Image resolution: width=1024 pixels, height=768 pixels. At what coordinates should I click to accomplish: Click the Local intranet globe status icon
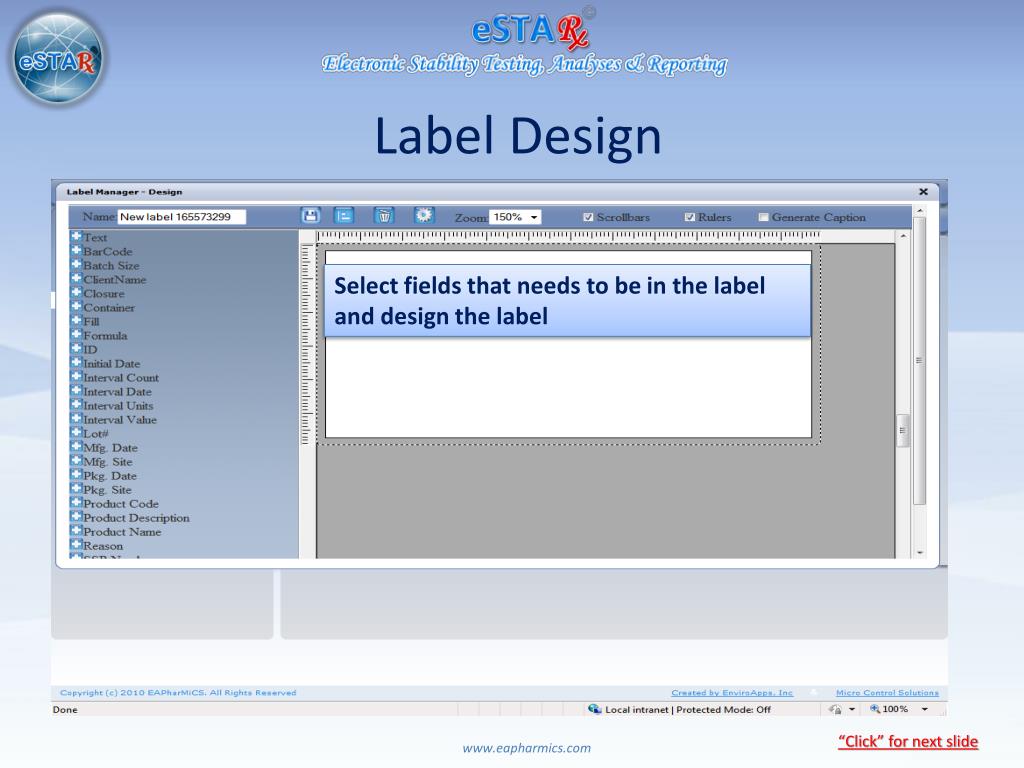(594, 709)
